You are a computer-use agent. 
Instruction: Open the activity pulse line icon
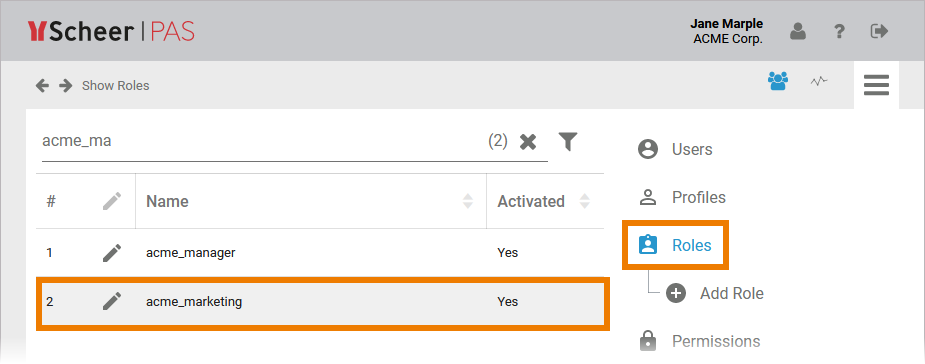click(x=819, y=81)
